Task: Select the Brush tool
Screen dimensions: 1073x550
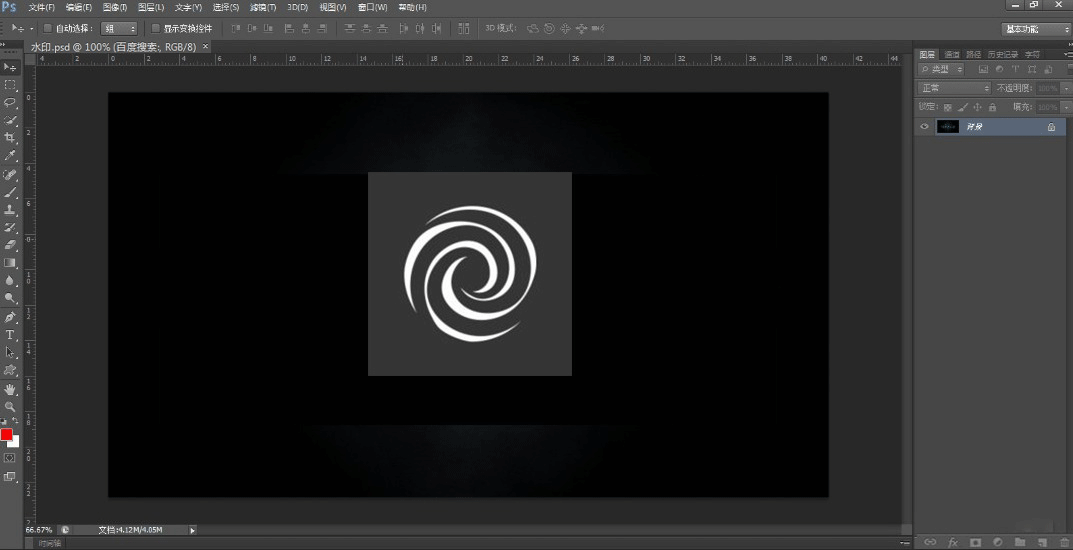Action: (x=10, y=193)
